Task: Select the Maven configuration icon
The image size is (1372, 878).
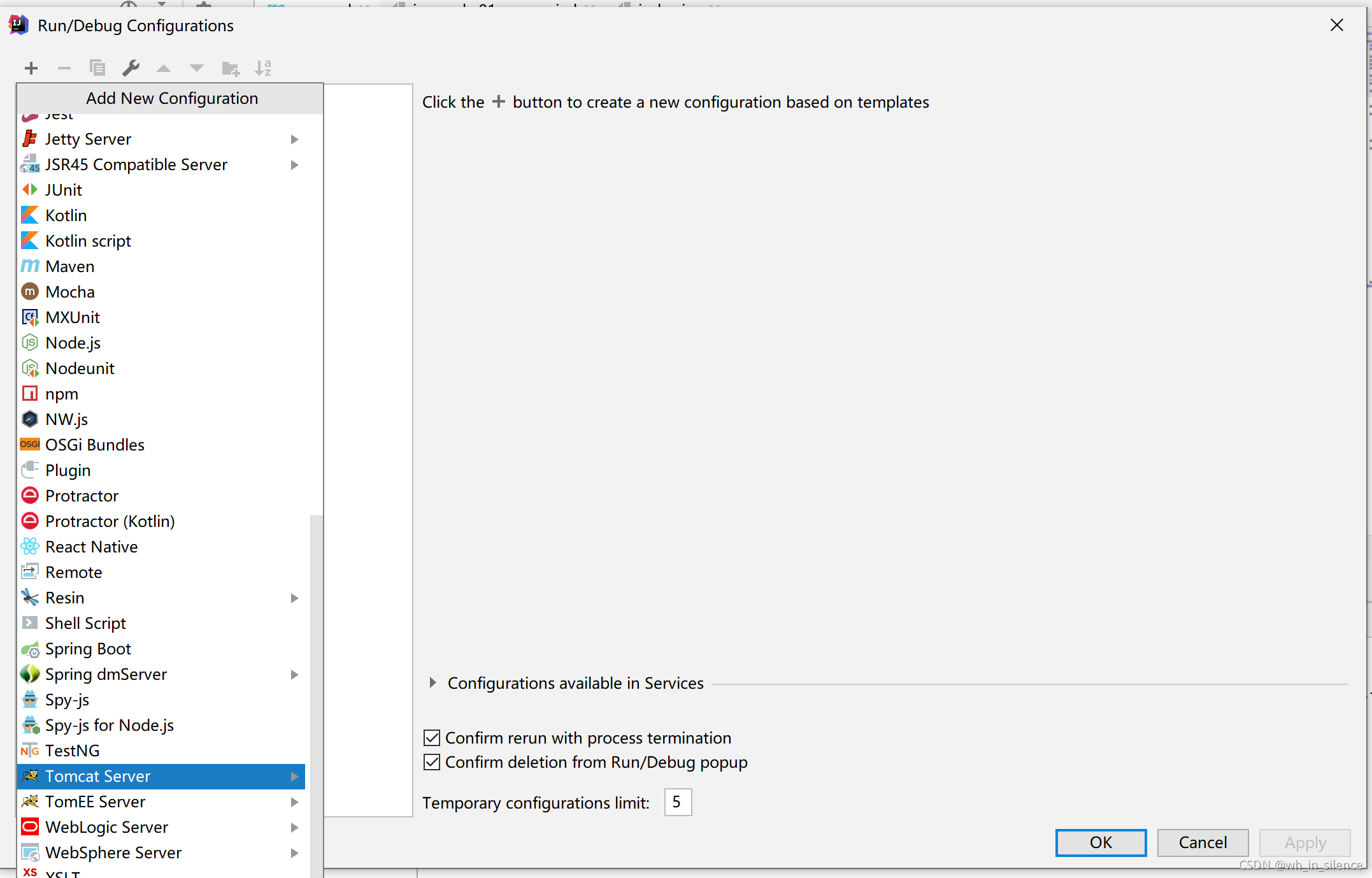Action: pyautogui.click(x=30, y=266)
